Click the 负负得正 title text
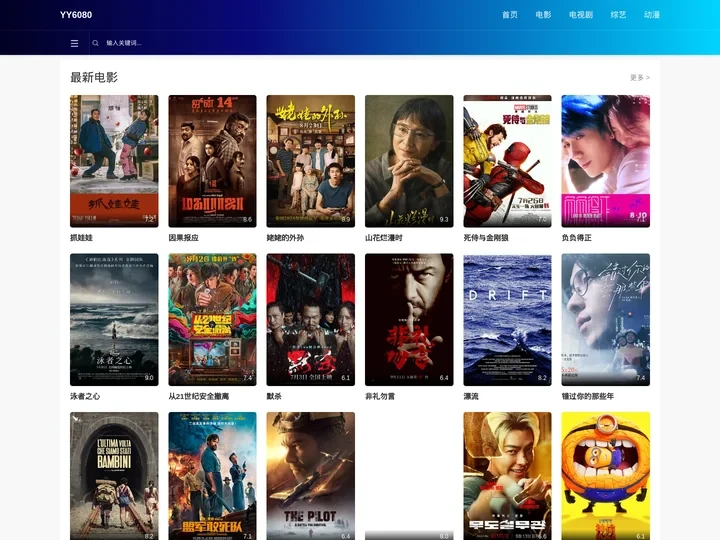 [576, 238]
